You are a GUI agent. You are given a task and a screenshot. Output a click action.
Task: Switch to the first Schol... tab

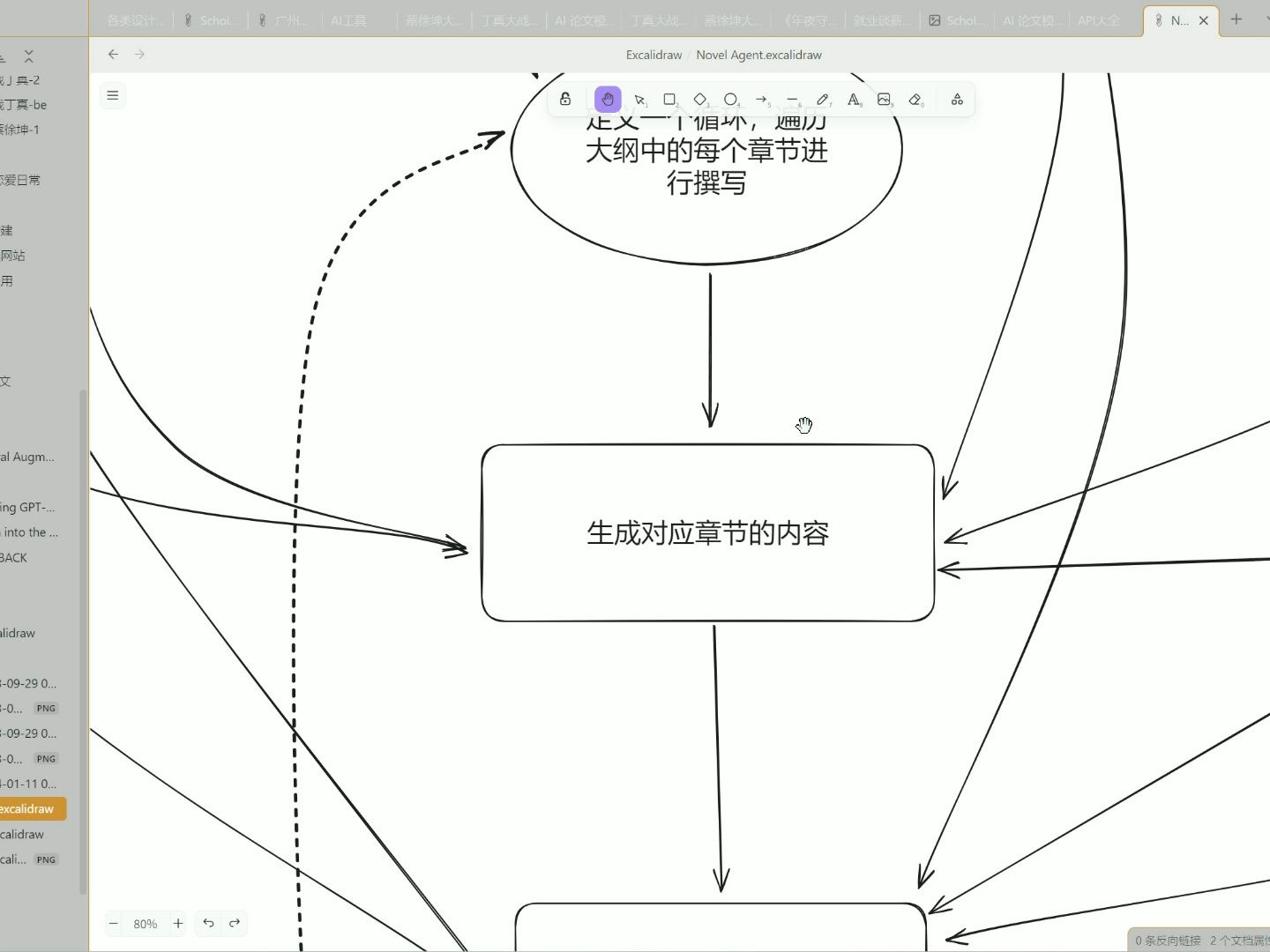pos(211,20)
